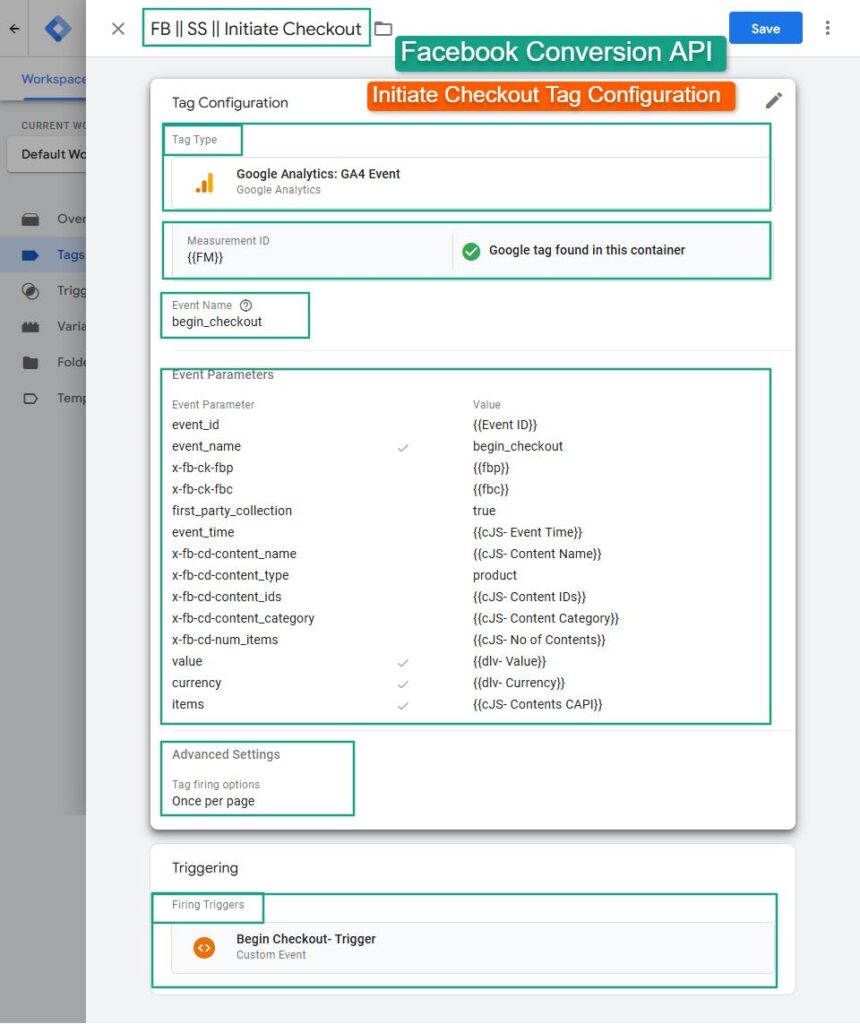This screenshot has width=860, height=1024.
Task: Click the {{cJS- Content IDs}} value
Action: (530, 597)
